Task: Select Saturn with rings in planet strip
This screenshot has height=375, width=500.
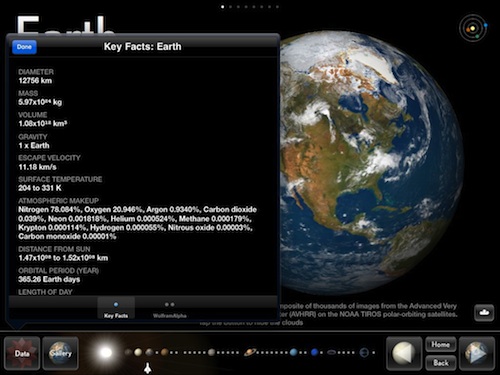Action: [x=250, y=352]
